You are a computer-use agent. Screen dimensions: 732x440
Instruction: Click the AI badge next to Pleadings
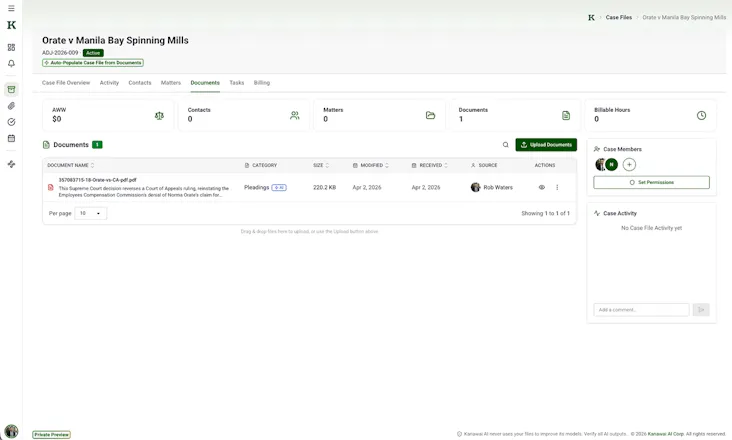(279, 188)
